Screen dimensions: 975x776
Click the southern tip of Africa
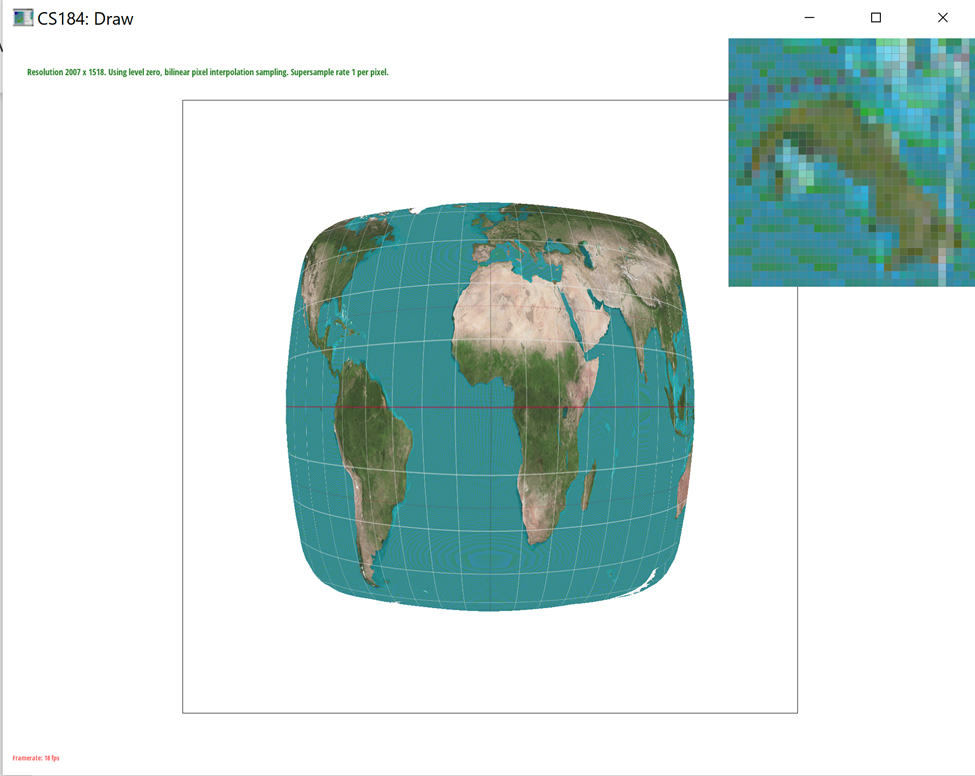[540, 535]
